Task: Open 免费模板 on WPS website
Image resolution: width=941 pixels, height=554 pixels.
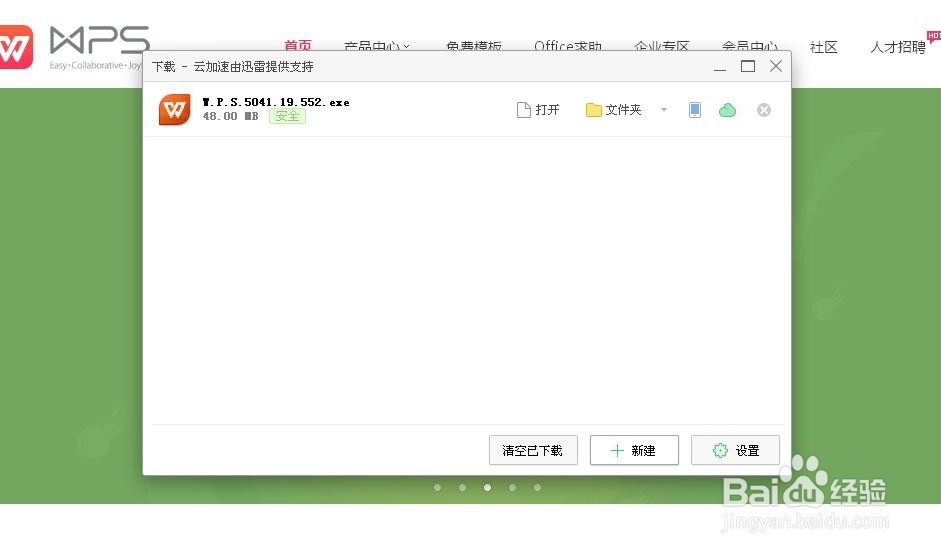Action: (474, 46)
